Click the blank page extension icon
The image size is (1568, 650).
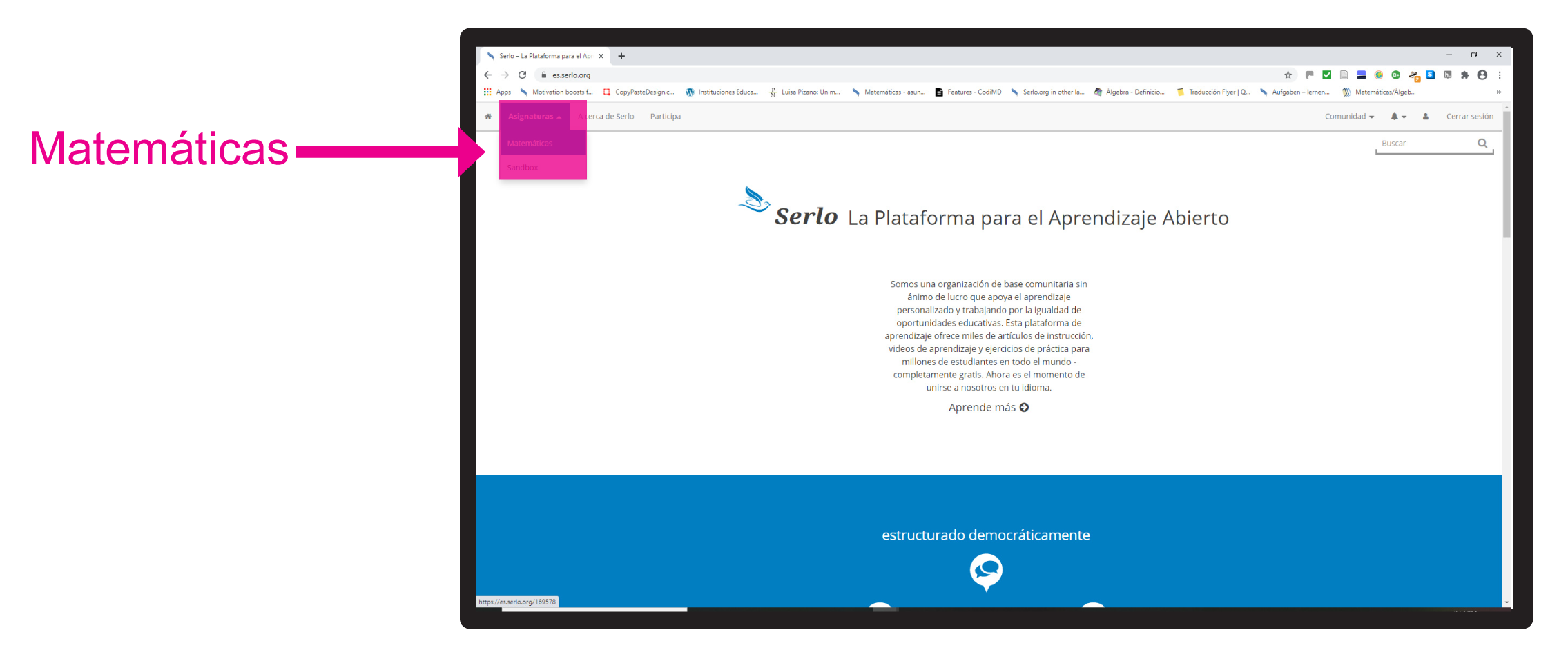click(1344, 75)
